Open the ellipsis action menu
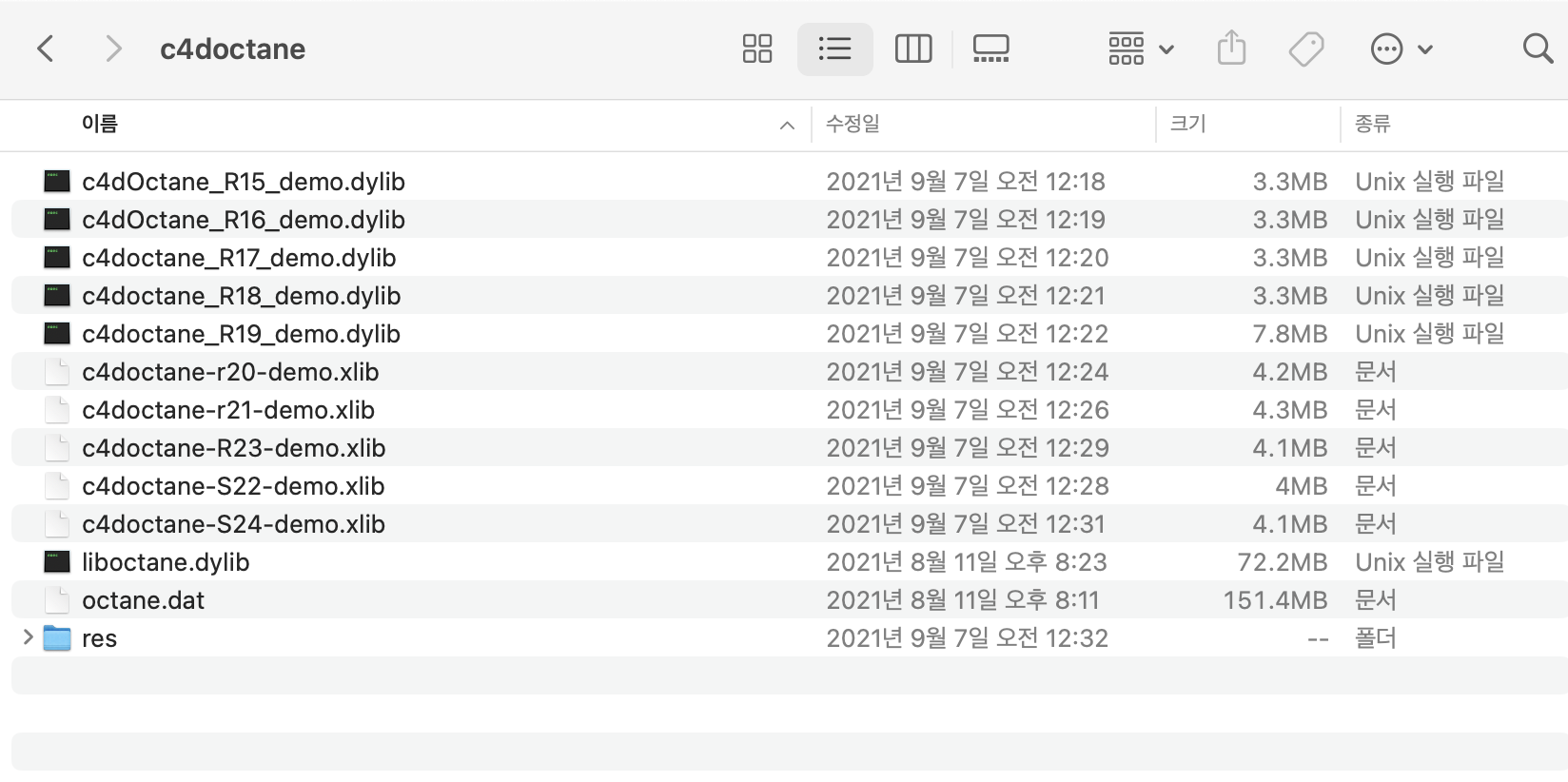The image size is (1568, 782). 1401,49
